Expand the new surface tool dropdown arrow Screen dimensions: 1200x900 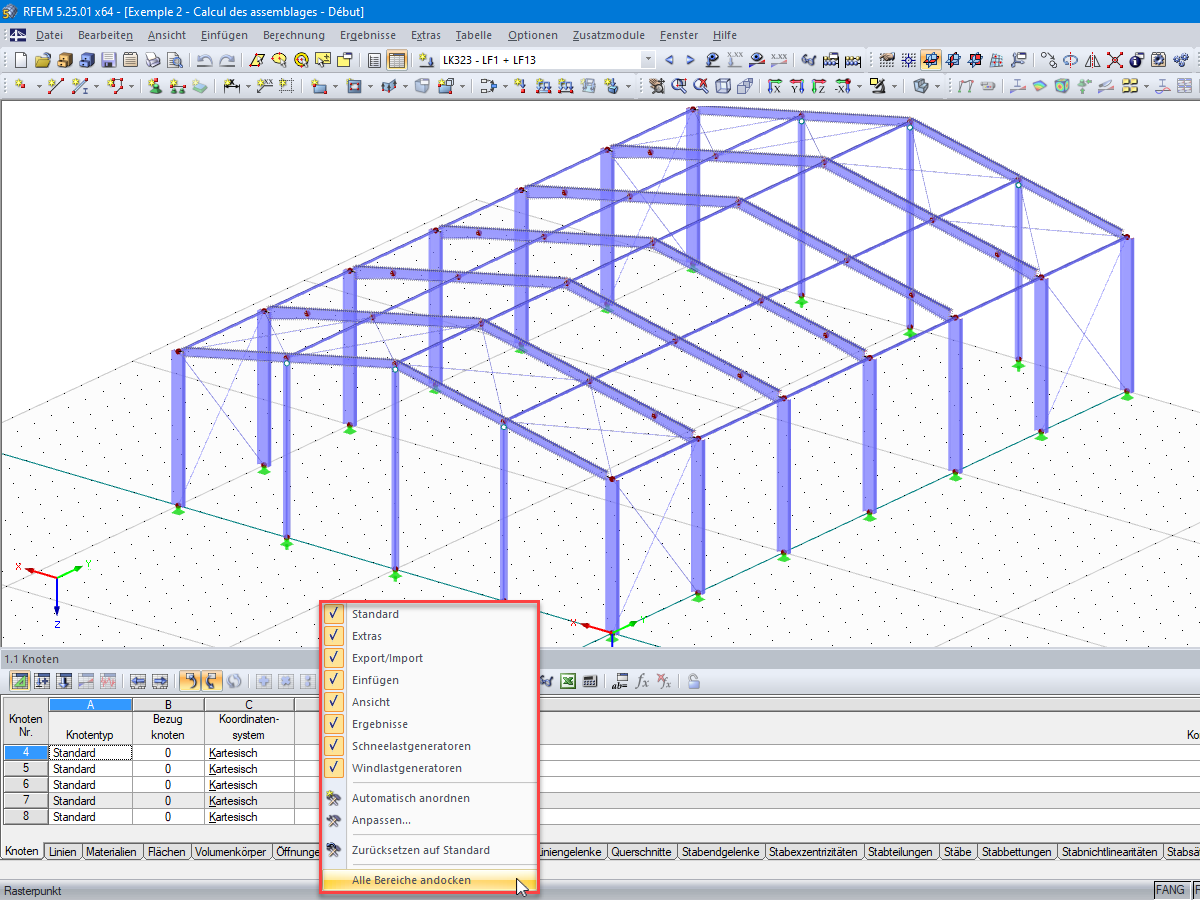click(335, 86)
